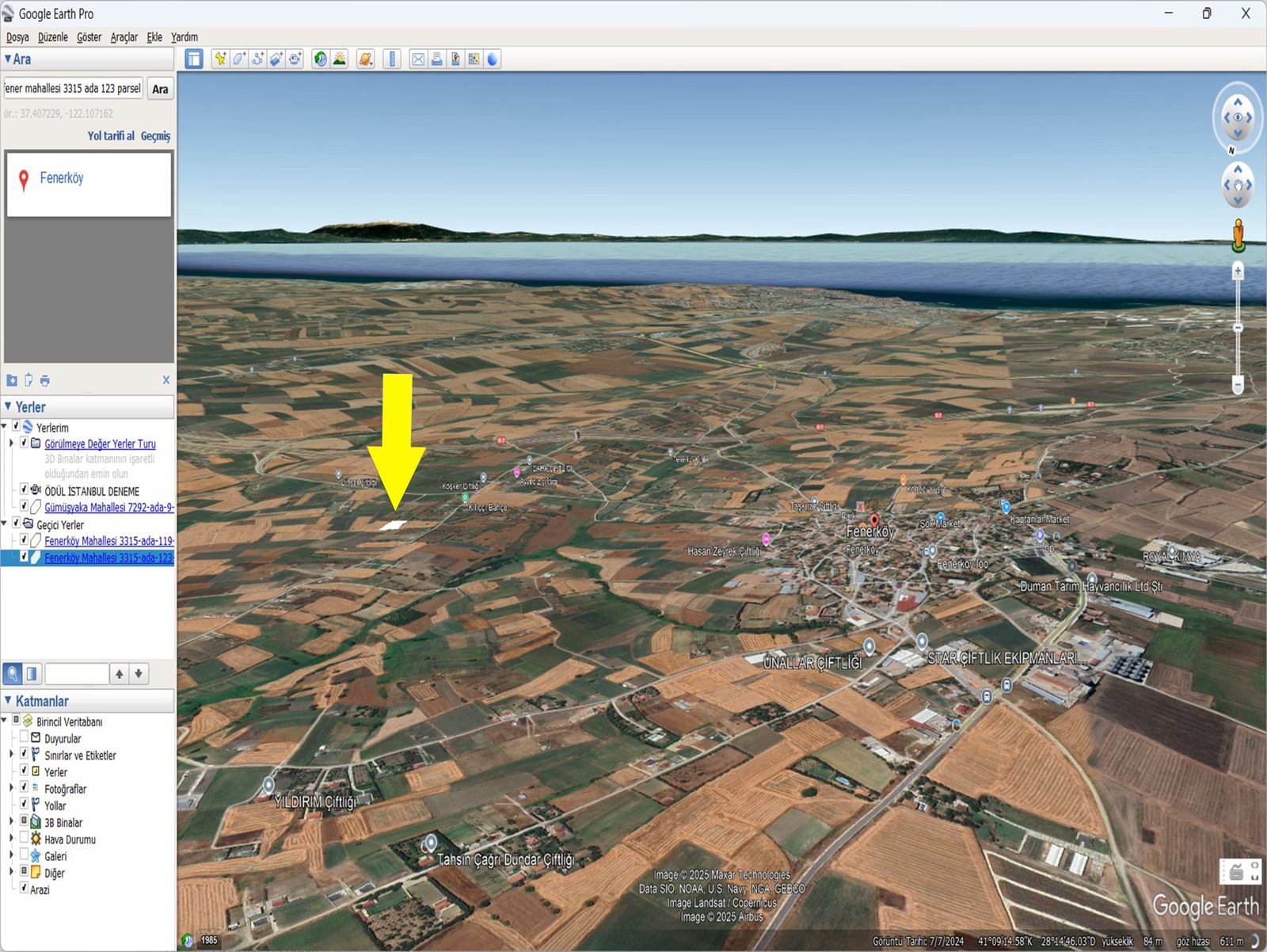
Task: Enable the Hava Durumu layer checkbox
Action: pyautogui.click(x=24, y=838)
